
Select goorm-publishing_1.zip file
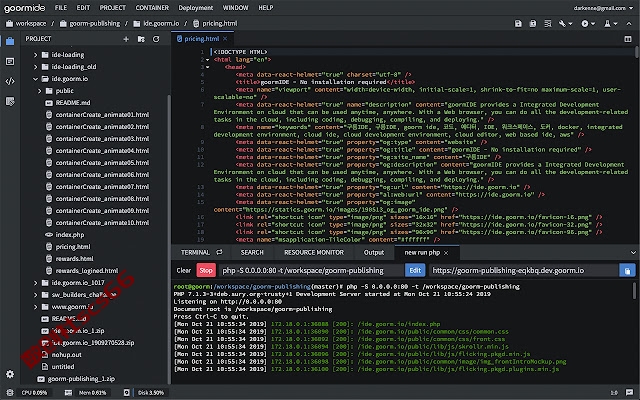point(81,379)
